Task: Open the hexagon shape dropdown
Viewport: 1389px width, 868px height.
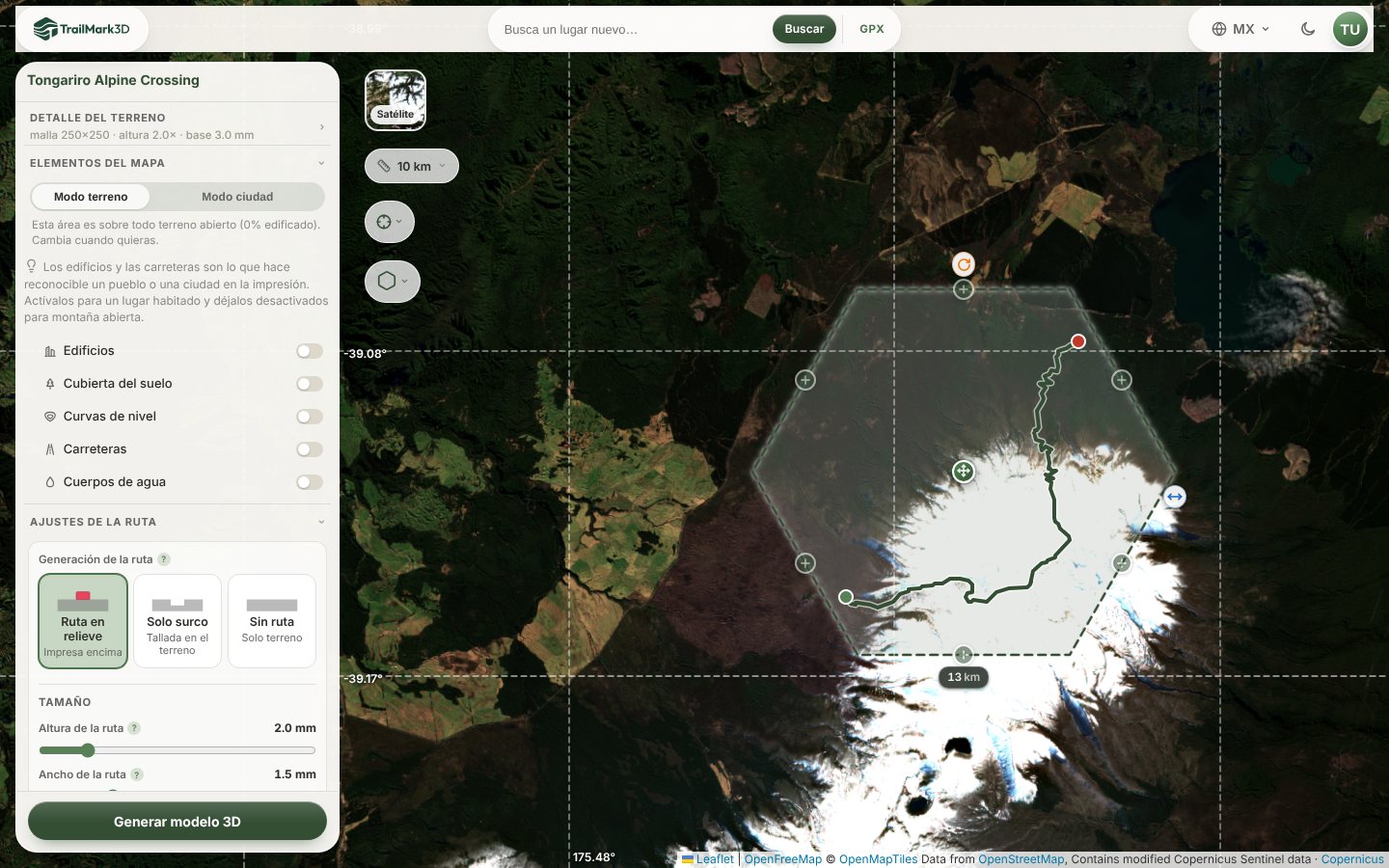Action: [393, 282]
